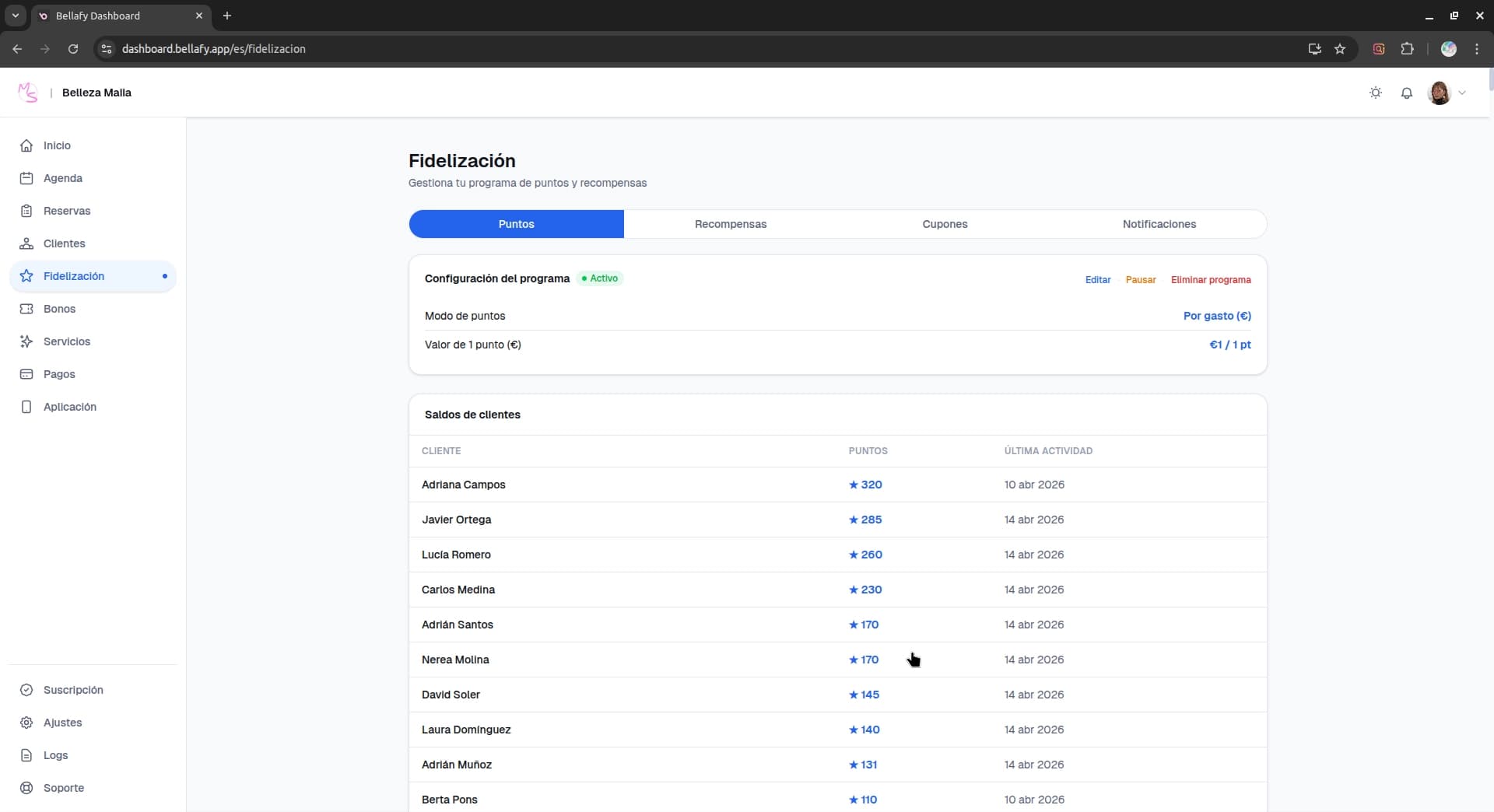Click Eliminar programa
Screen dimensions: 1494x812
(1211, 279)
